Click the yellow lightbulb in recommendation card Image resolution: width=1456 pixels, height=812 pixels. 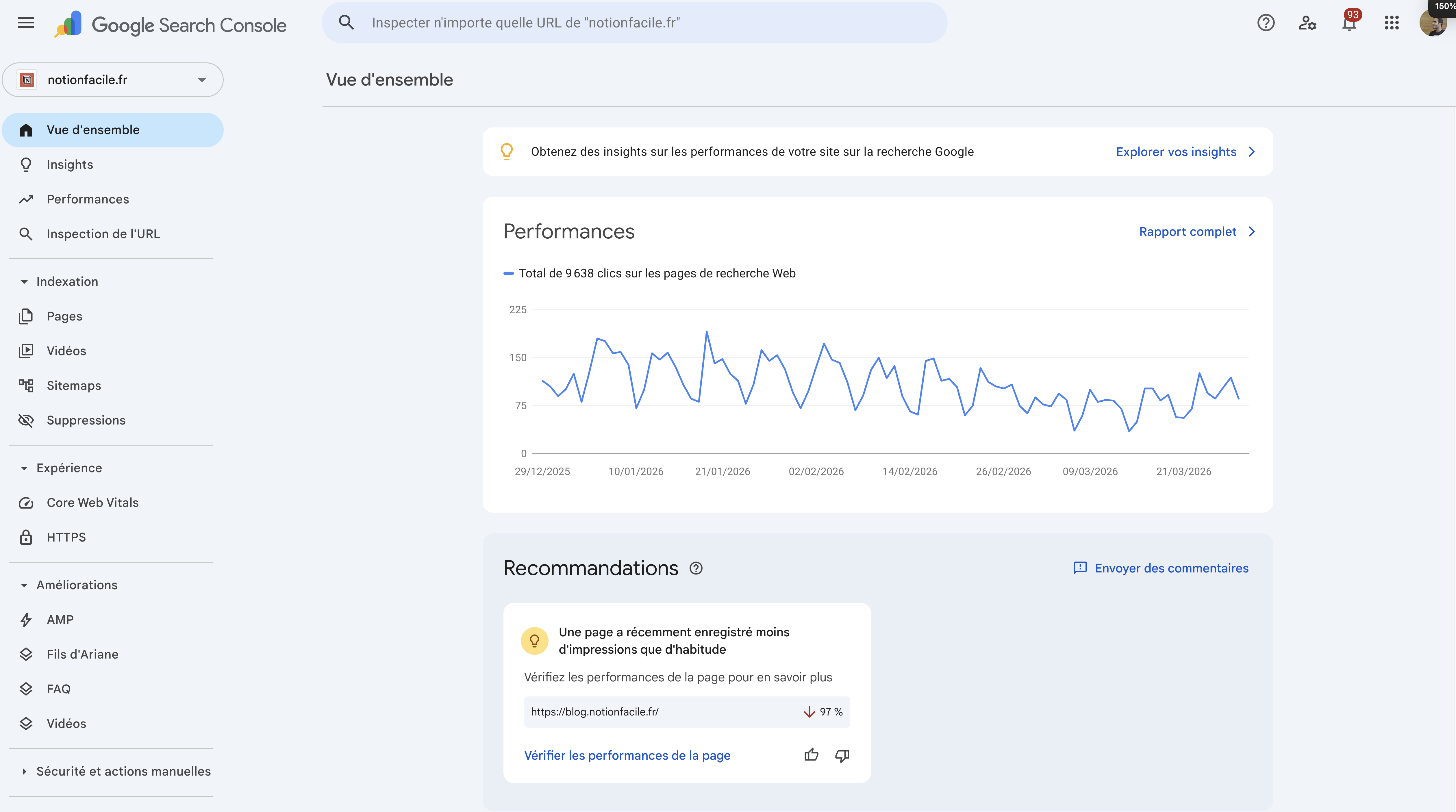coord(534,640)
